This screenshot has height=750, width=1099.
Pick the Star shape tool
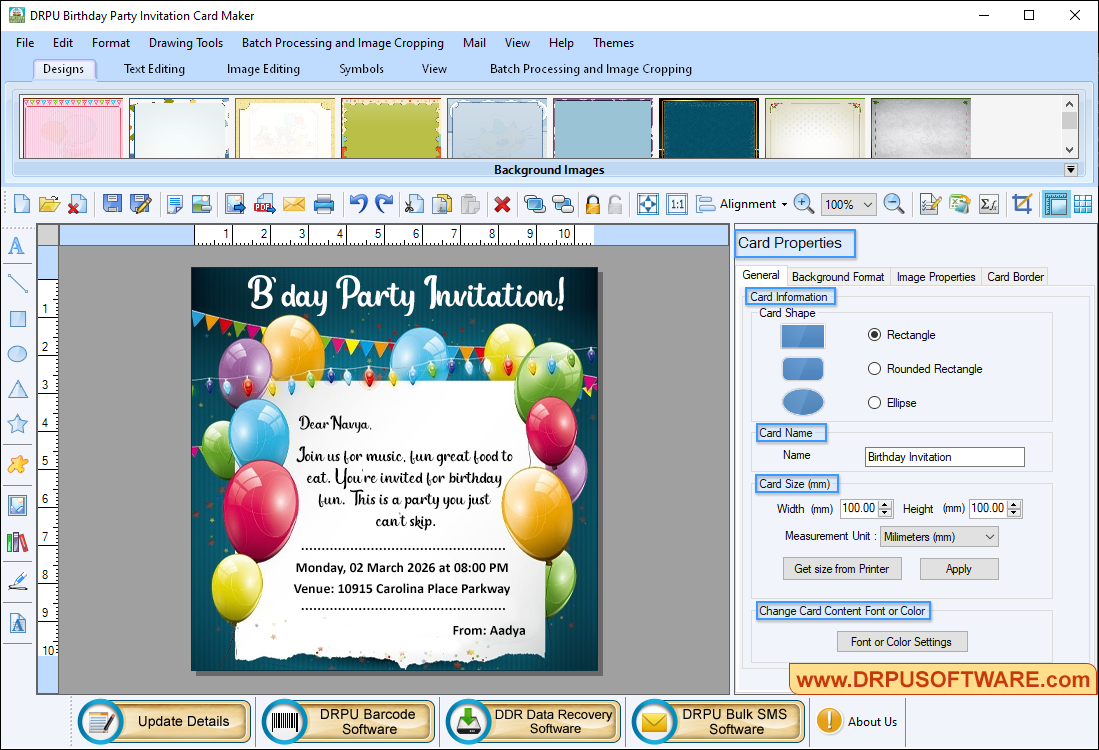click(x=16, y=423)
